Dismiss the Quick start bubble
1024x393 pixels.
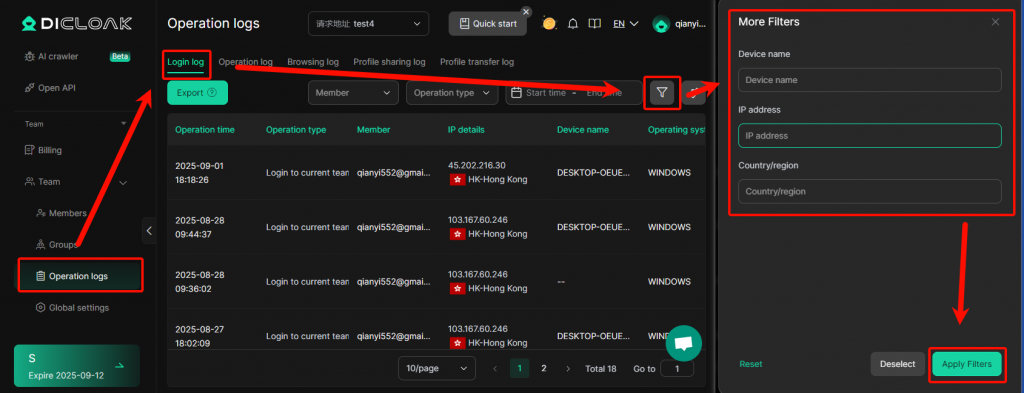526,12
